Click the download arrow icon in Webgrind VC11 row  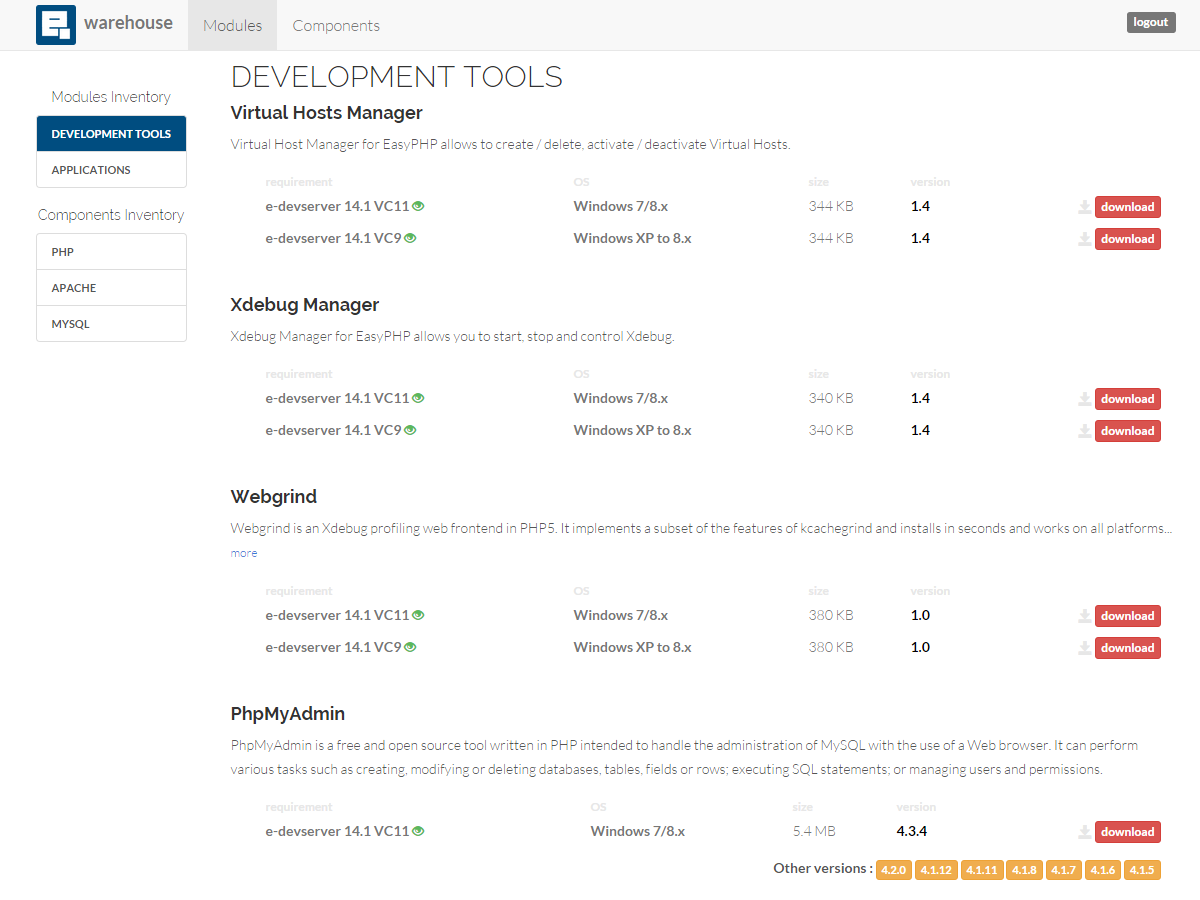tap(1085, 615)
